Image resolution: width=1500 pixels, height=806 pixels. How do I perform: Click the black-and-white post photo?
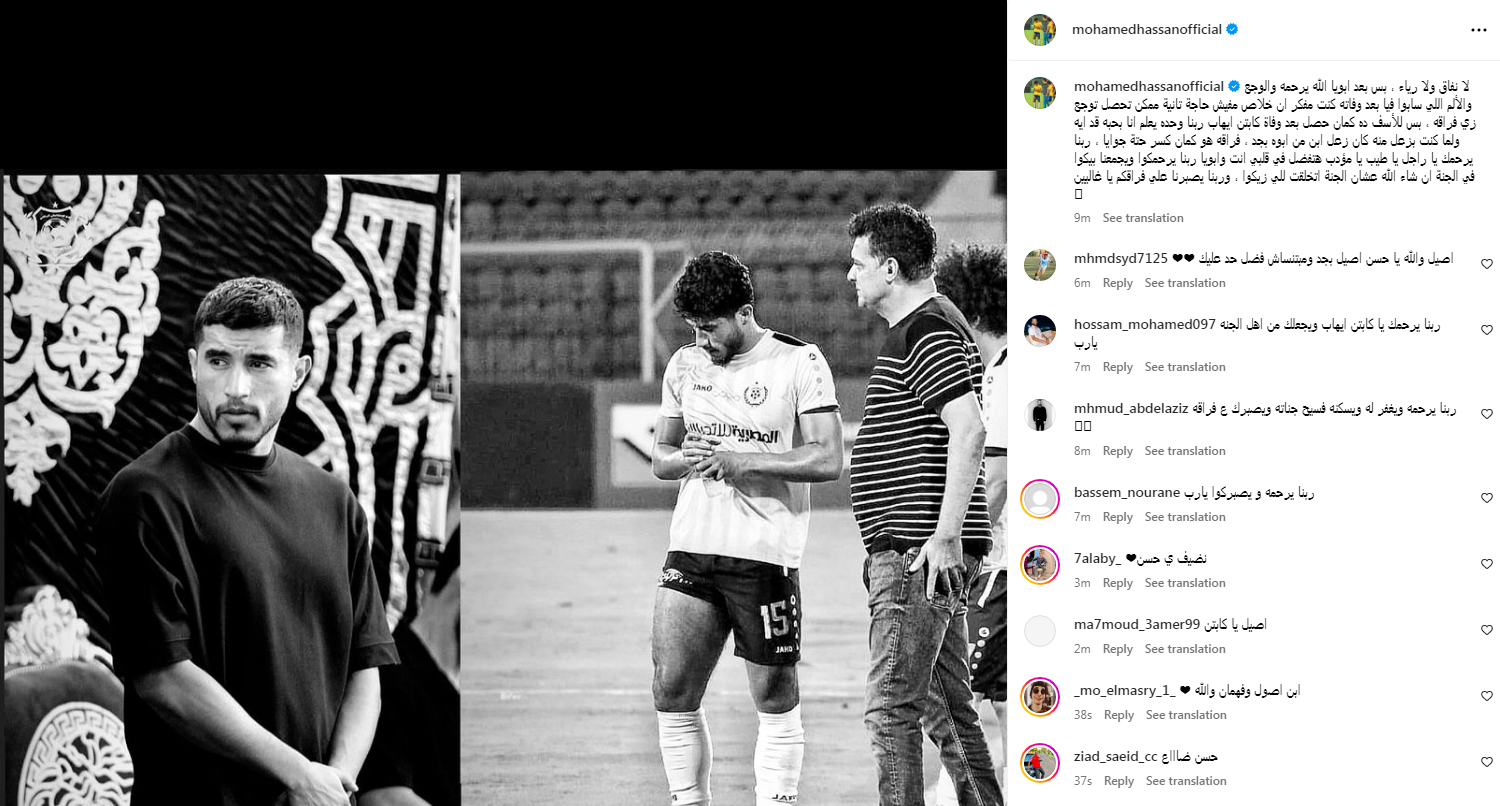503,490
